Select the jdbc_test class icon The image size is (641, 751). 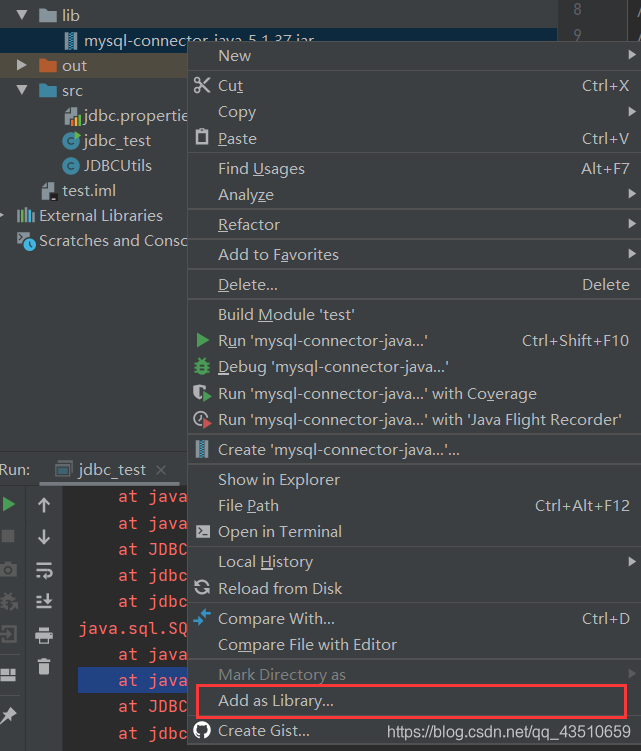point(71,140)
